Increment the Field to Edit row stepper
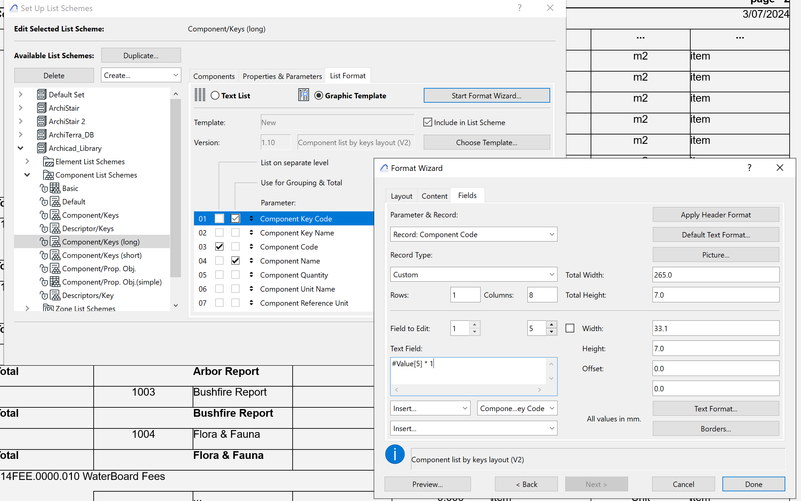This screenshot has width=801, height=501. click(474, 324)
